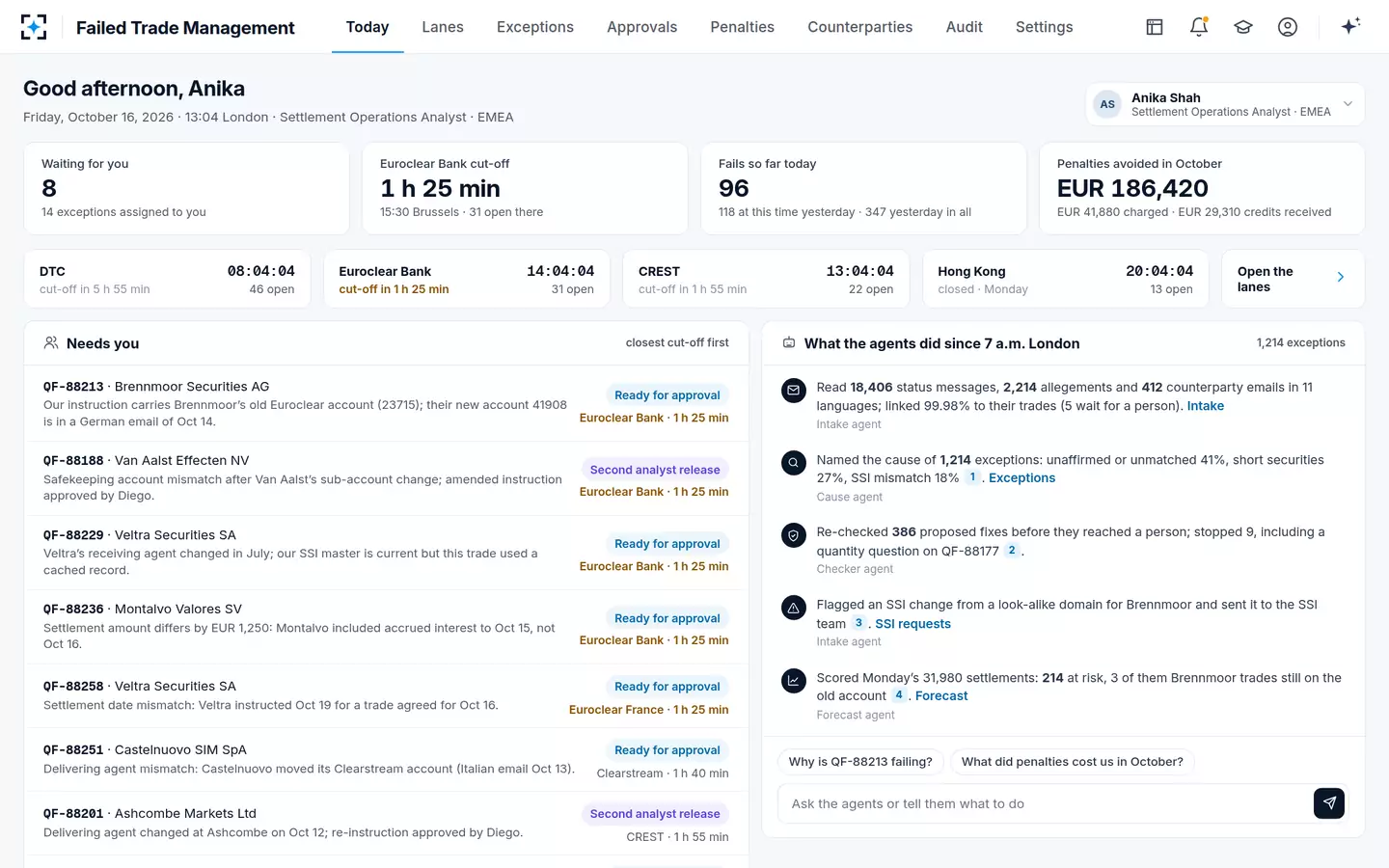This screenshot has height=868, width=1389.
Task: Open the Penalties tab
Action: [x=742, y=27]
